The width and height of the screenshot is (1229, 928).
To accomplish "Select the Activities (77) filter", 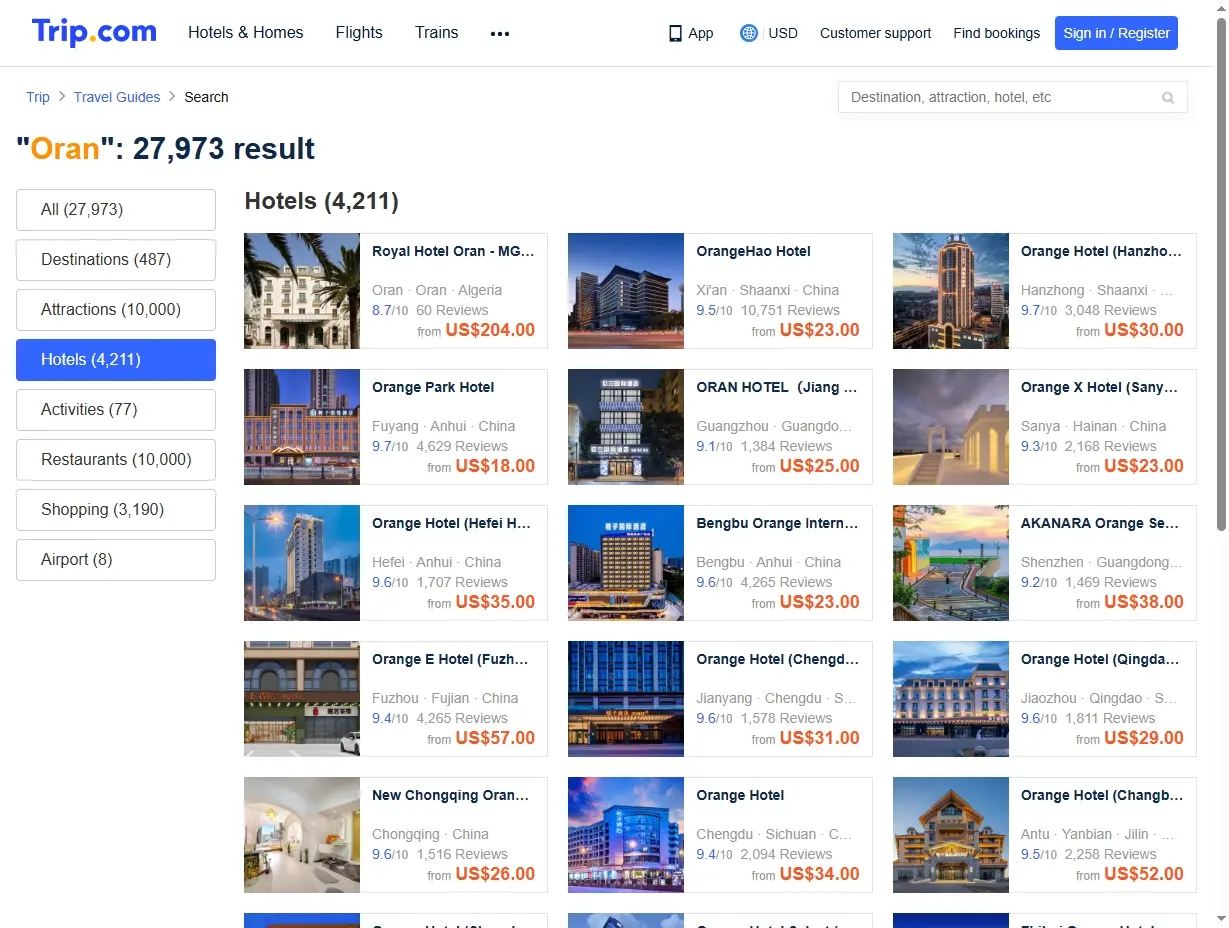I will coord(116,410).
